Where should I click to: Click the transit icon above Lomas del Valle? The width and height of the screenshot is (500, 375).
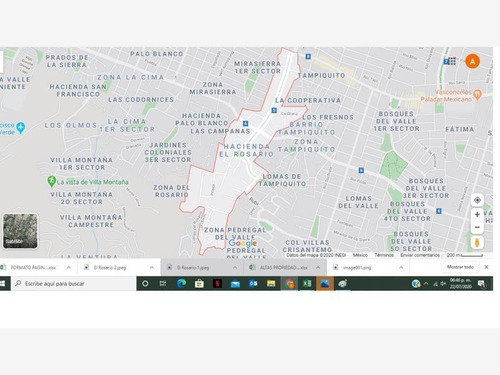click(361, 170)
